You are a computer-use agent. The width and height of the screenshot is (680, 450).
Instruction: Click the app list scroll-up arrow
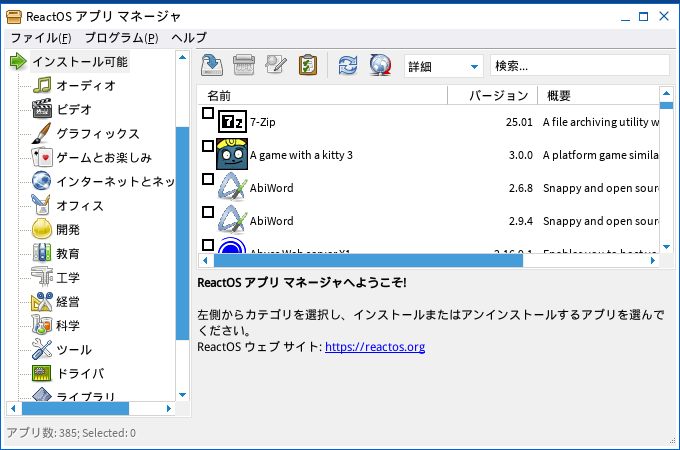pyautogui.click(x=667, y=93)
